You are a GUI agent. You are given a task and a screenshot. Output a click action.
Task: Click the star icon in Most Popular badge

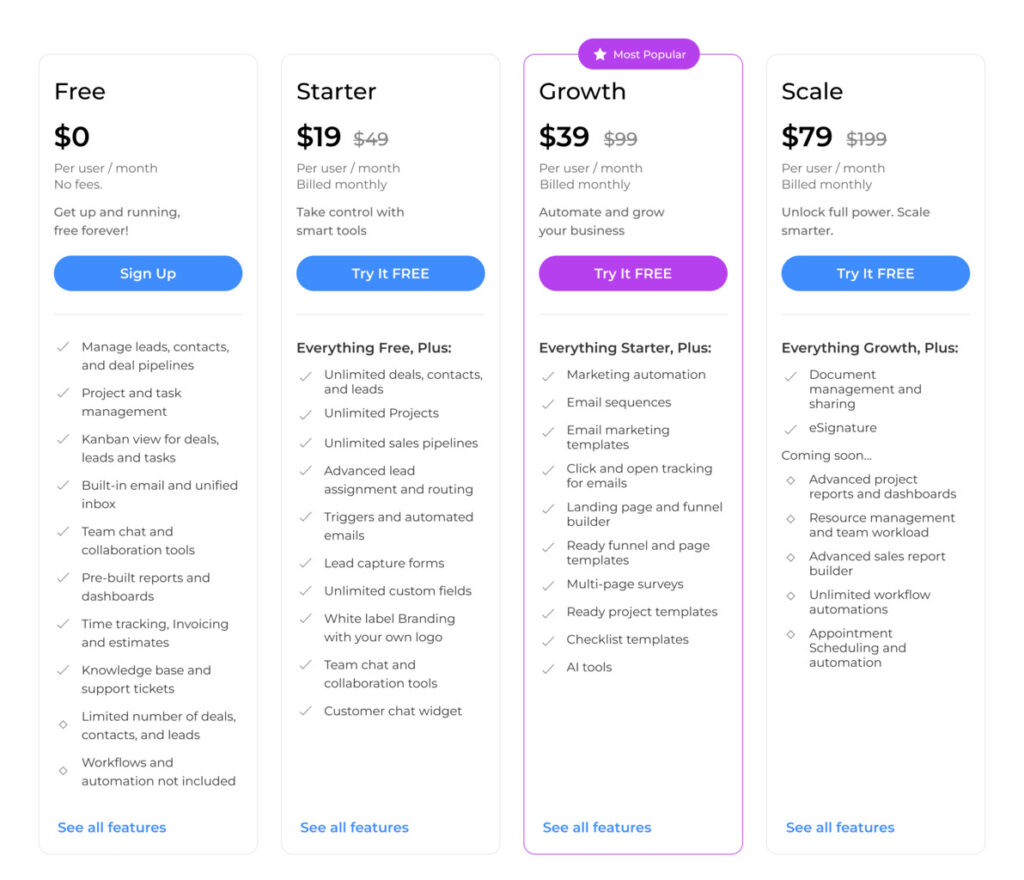pyautogui.click(x=600, y=55)
